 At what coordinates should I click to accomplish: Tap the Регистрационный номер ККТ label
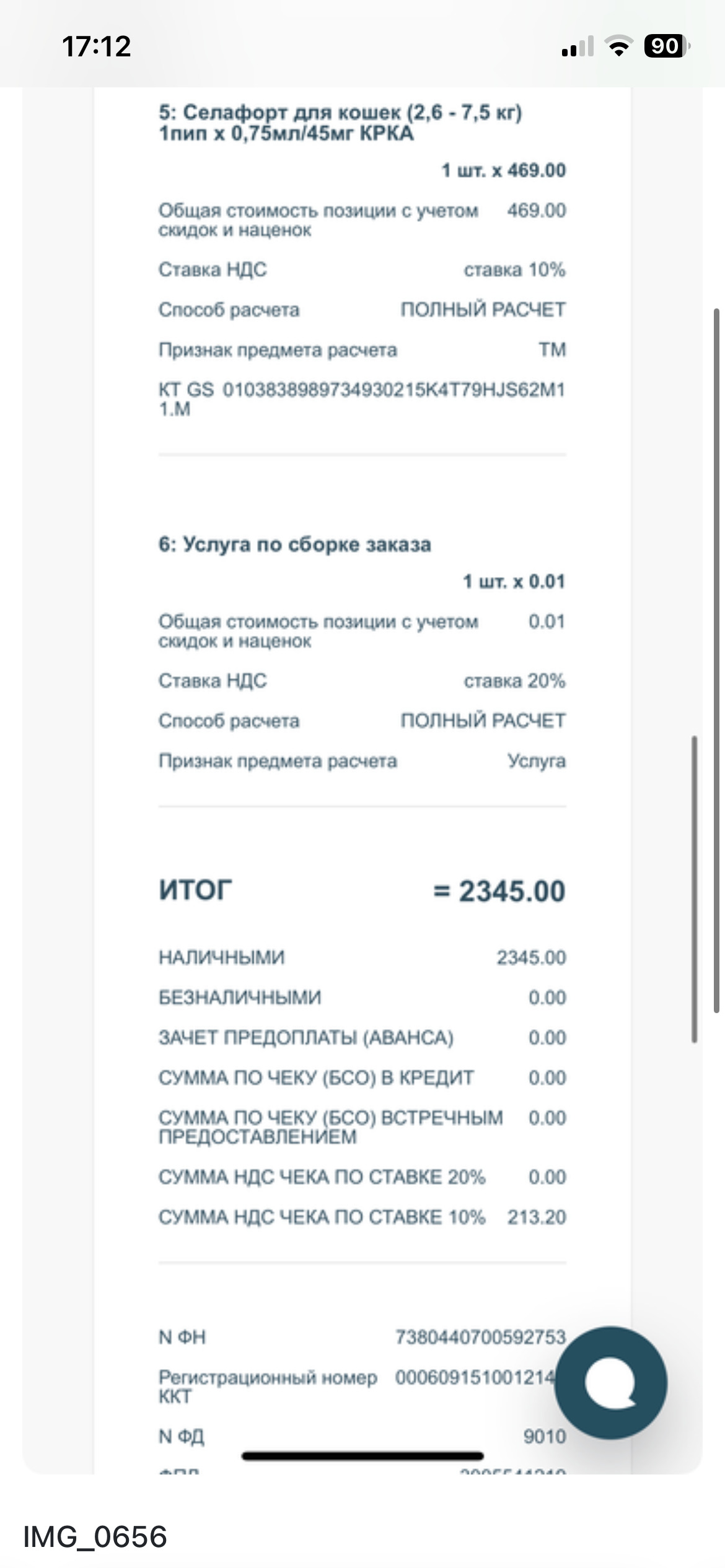pos(267,1387)
